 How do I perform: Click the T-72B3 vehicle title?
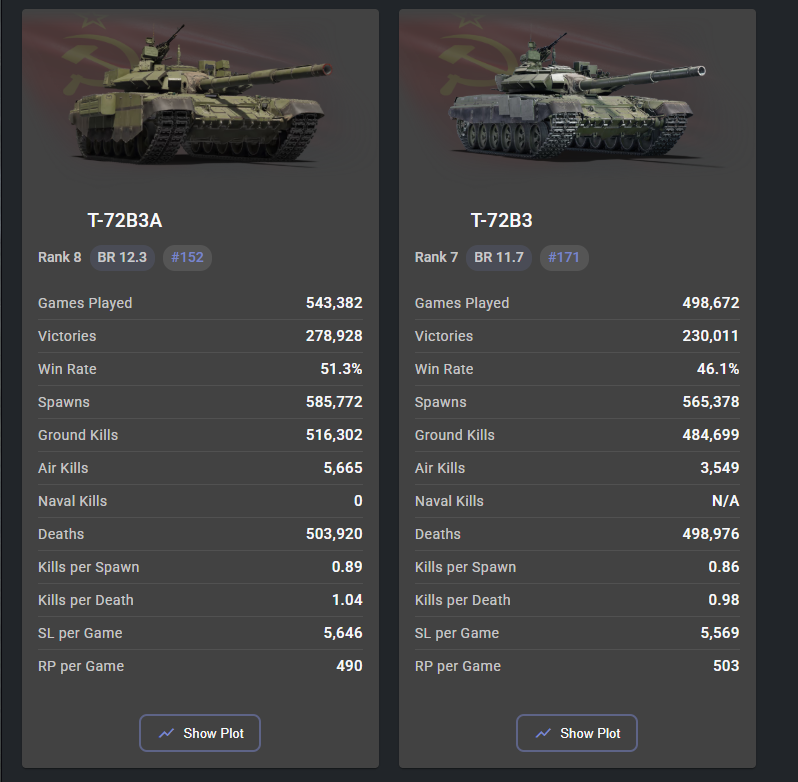(x=501, y=221)
